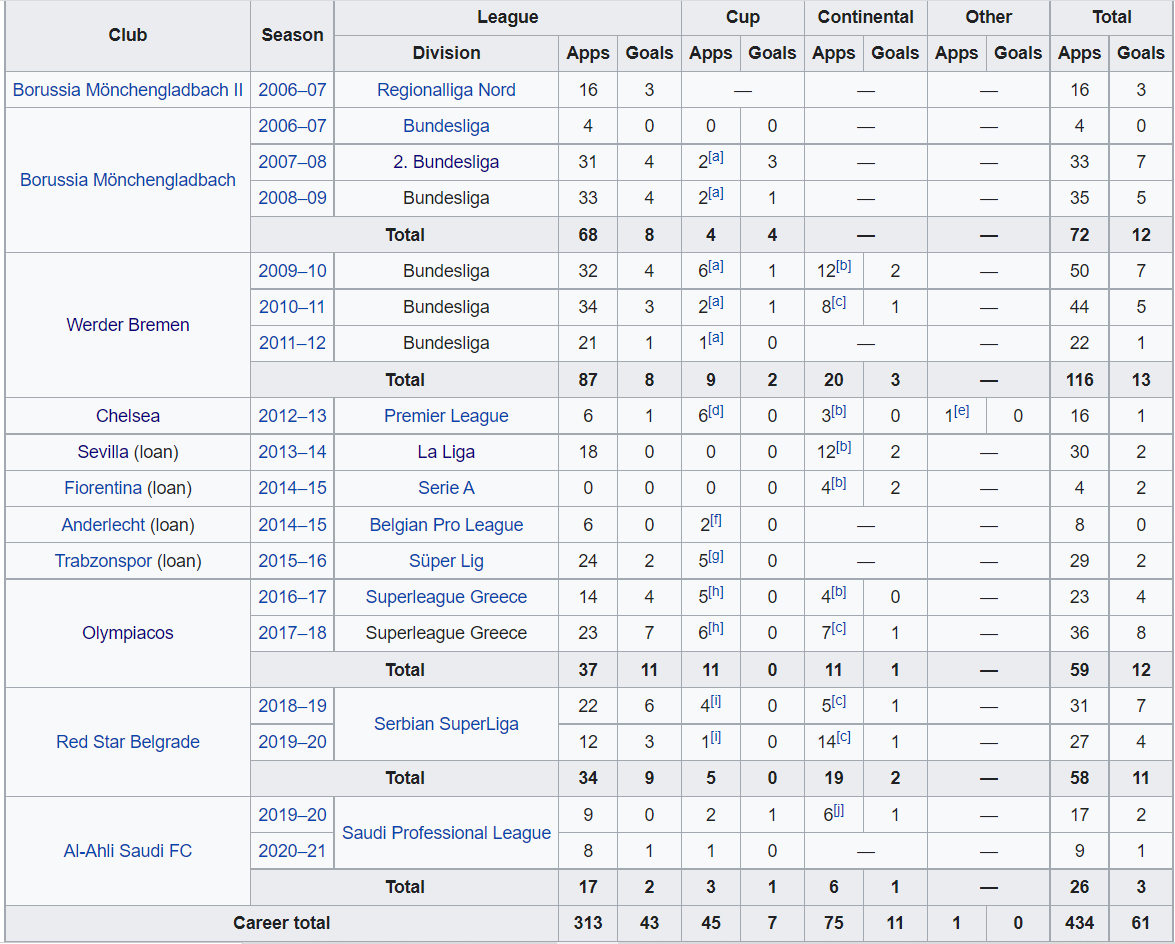
Task: Click footnote [f] in Anderlecht Cup apps
Action: coord(716,519)
